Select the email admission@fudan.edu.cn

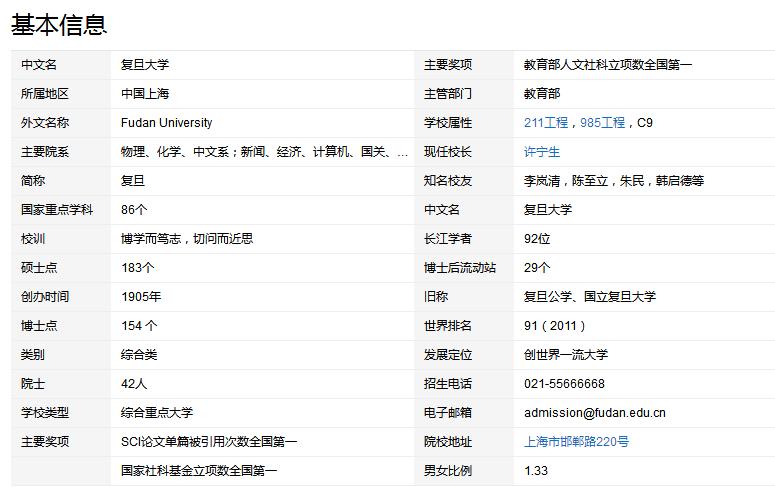coord(595,412)
